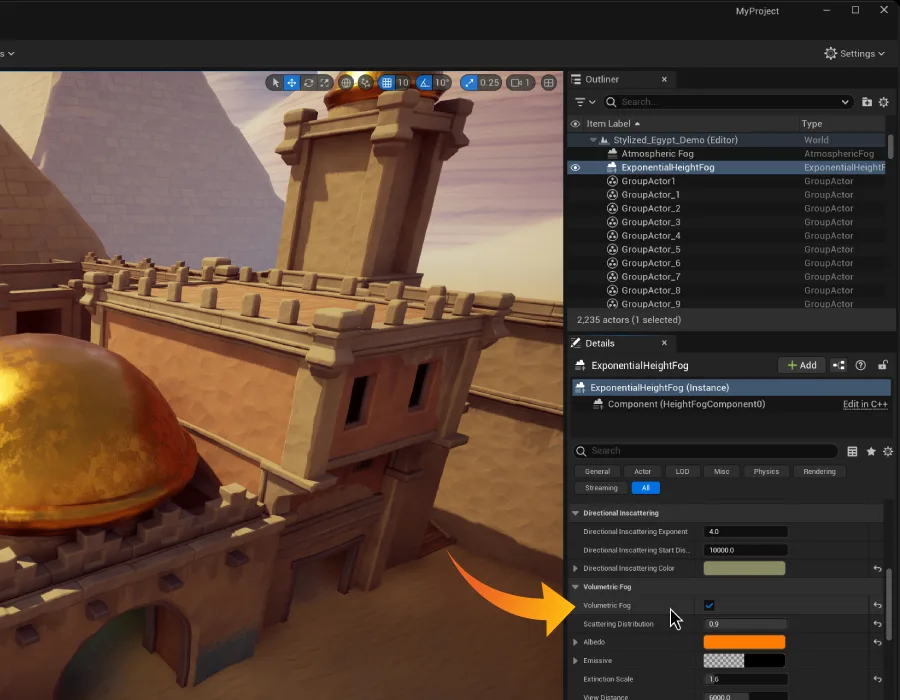This screenshot has width=900, height=700.
Task: Show only favorites star icon
Action: pos(871,452)
